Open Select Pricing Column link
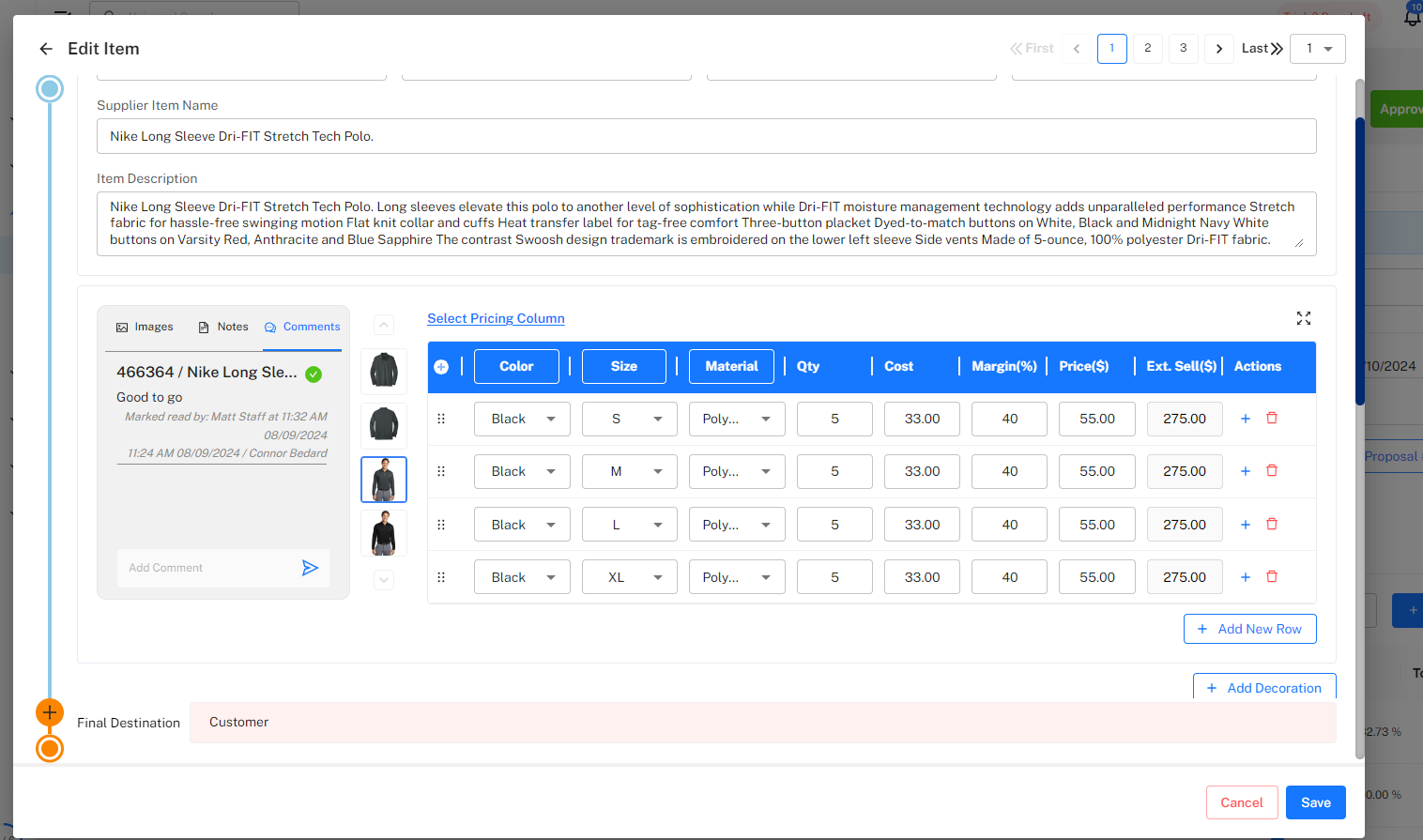Screen dimensions: 1423x840 (x=496, y=319)
